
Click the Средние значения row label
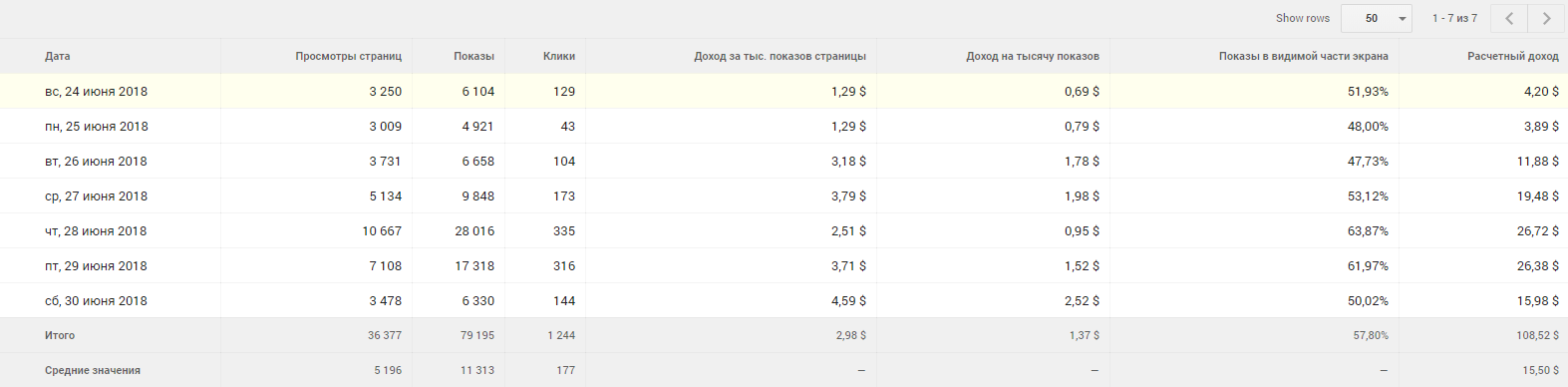coord(93,370)
